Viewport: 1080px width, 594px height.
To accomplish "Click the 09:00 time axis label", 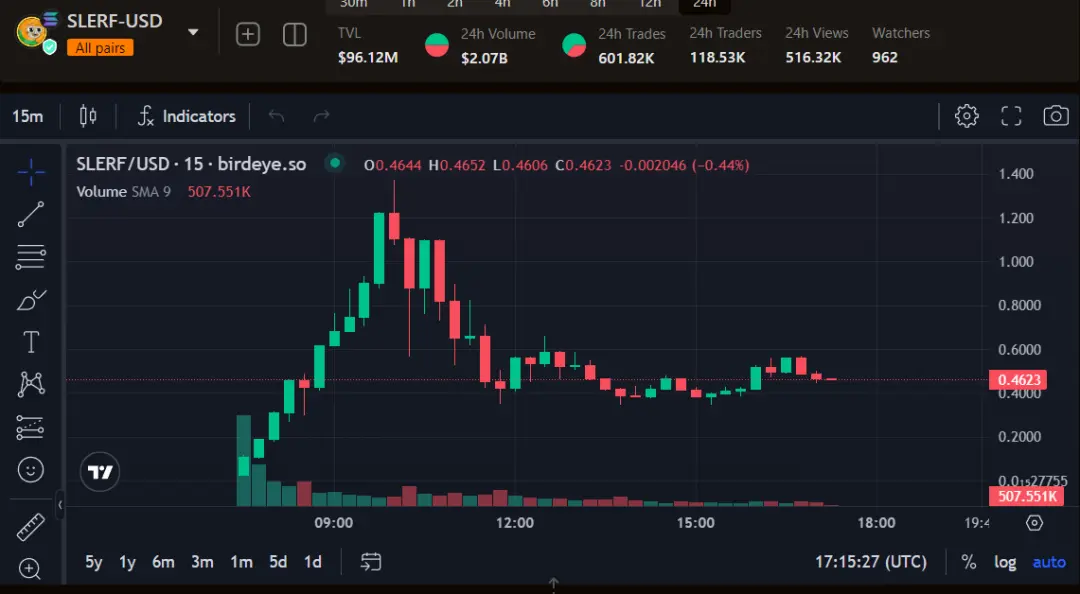I will point(333,523).
